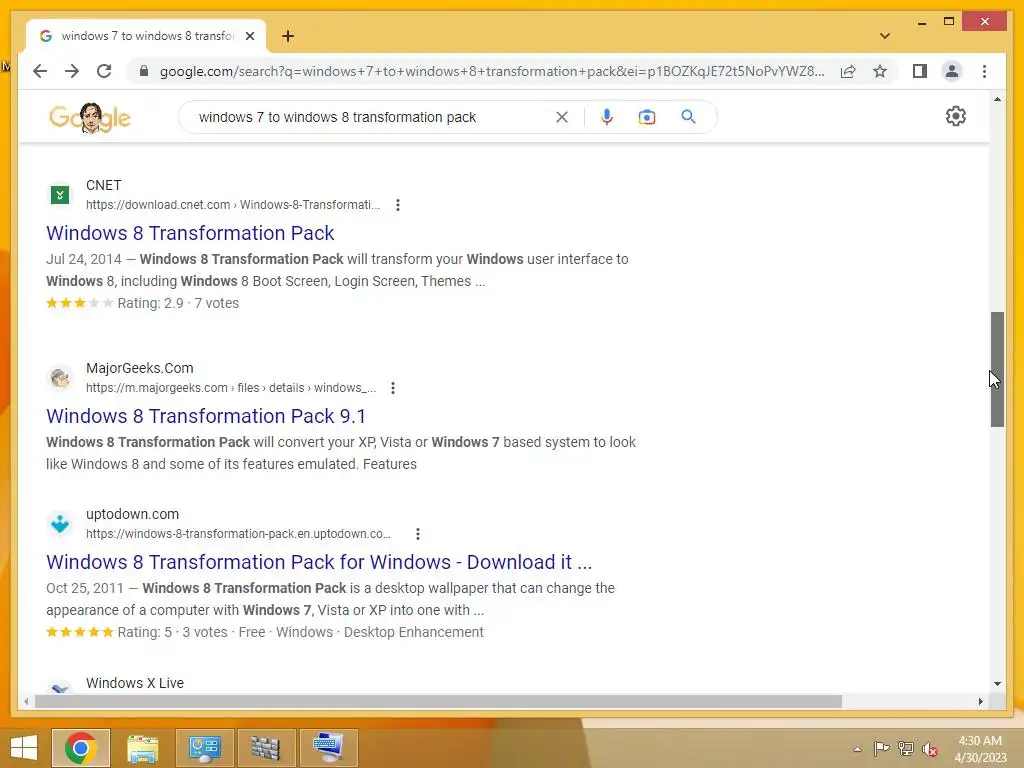This screenshot has height=768, width=1024.
Task: Click the horizontal scrollbar thumb
Action: pyautogui.click(x=438, y=701)
